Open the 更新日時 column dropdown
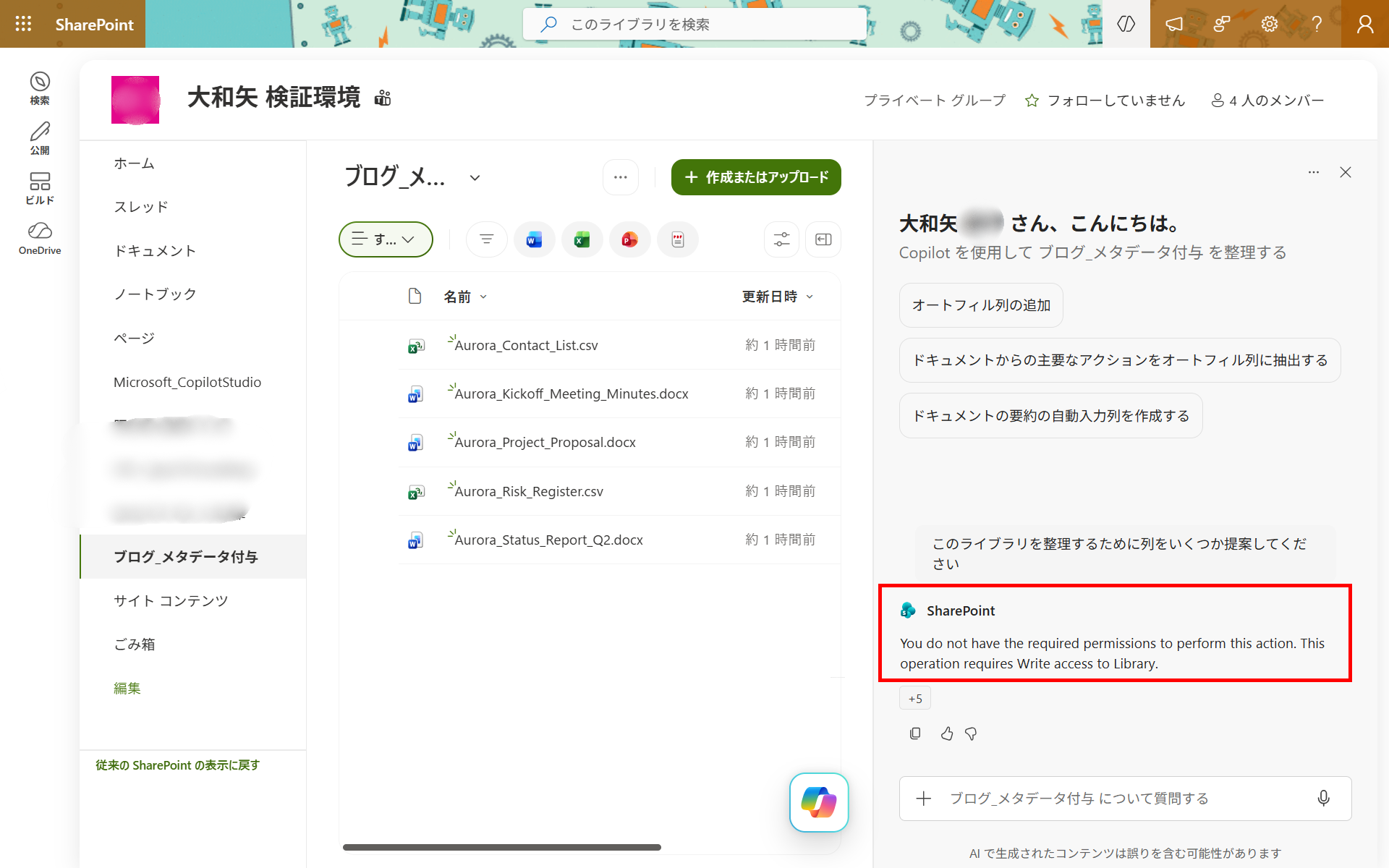1389x868 pixels. click(778, 297)
